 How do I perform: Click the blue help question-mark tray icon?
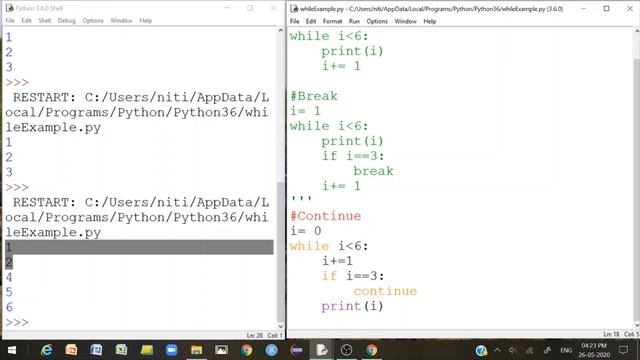click(481, 350)
